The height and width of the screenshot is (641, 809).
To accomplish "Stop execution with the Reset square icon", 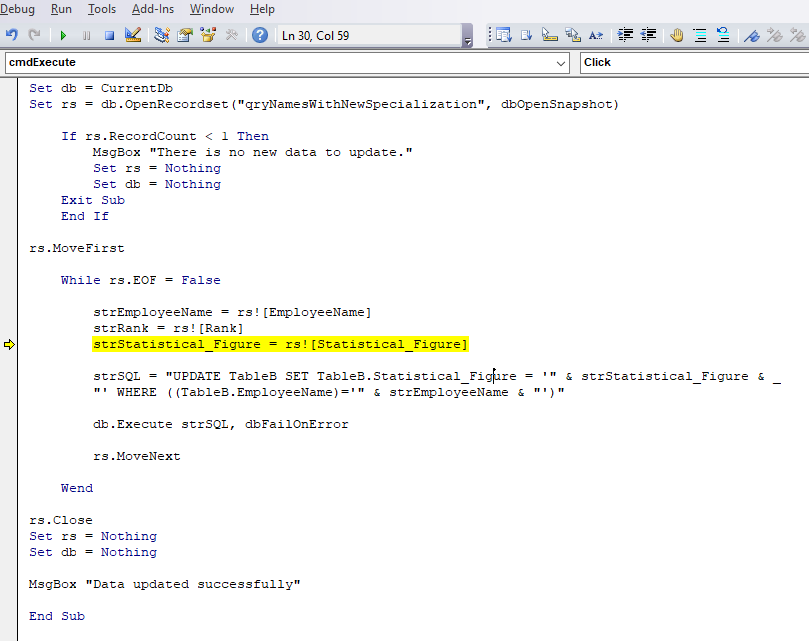I will (109, 35).
